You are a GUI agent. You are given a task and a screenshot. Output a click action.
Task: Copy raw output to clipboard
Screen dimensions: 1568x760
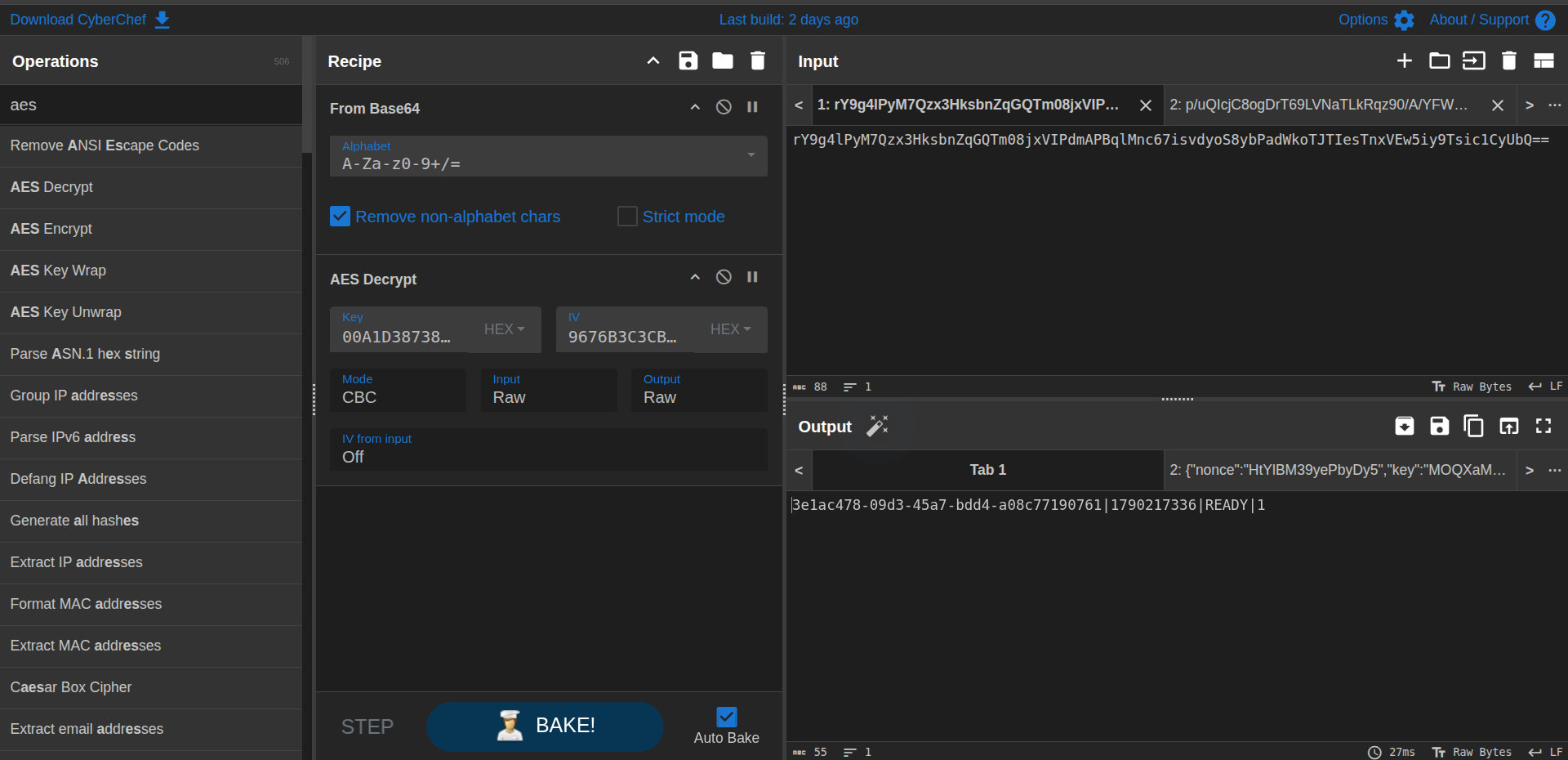click(x=1474, y=426)
